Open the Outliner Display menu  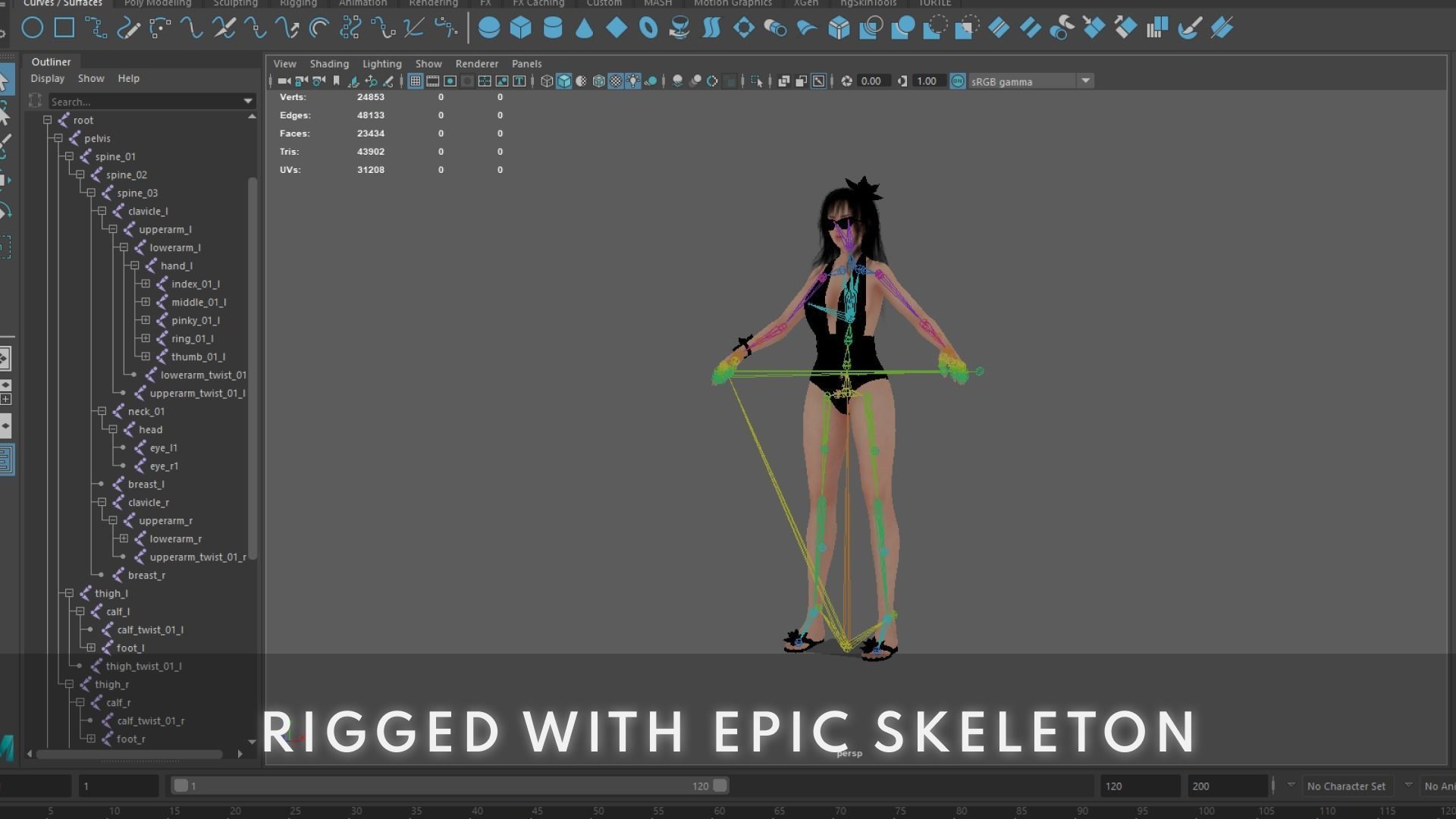click(47, 78)
